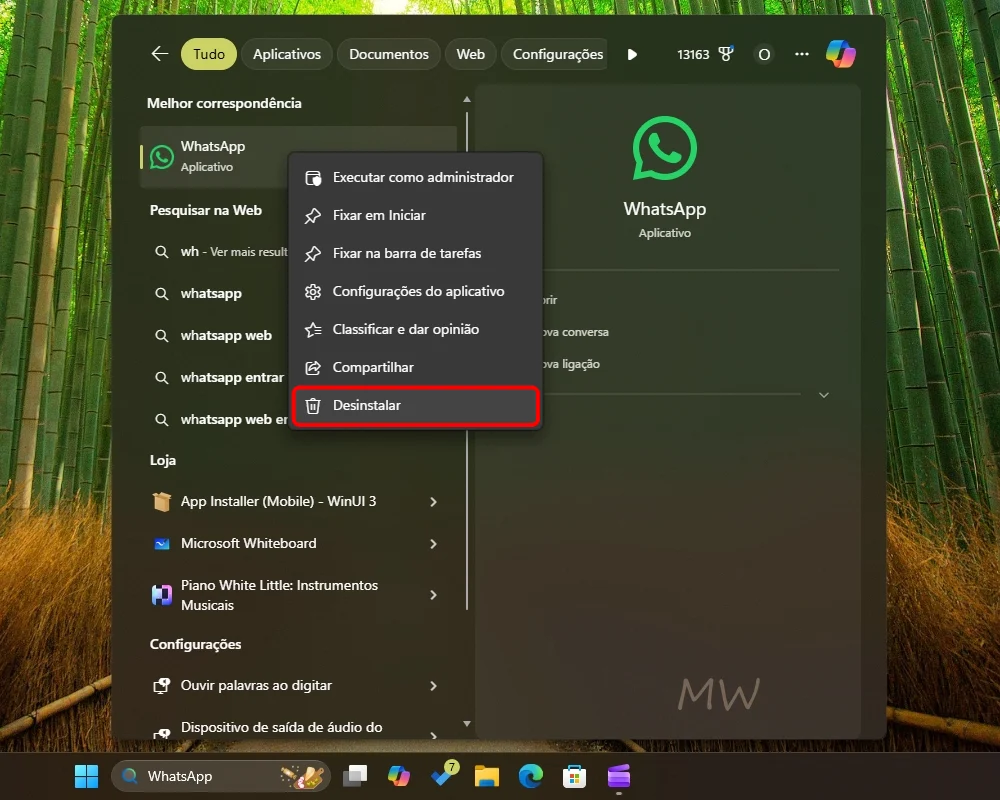Open Copilot from the taskbar

(399, 776)
